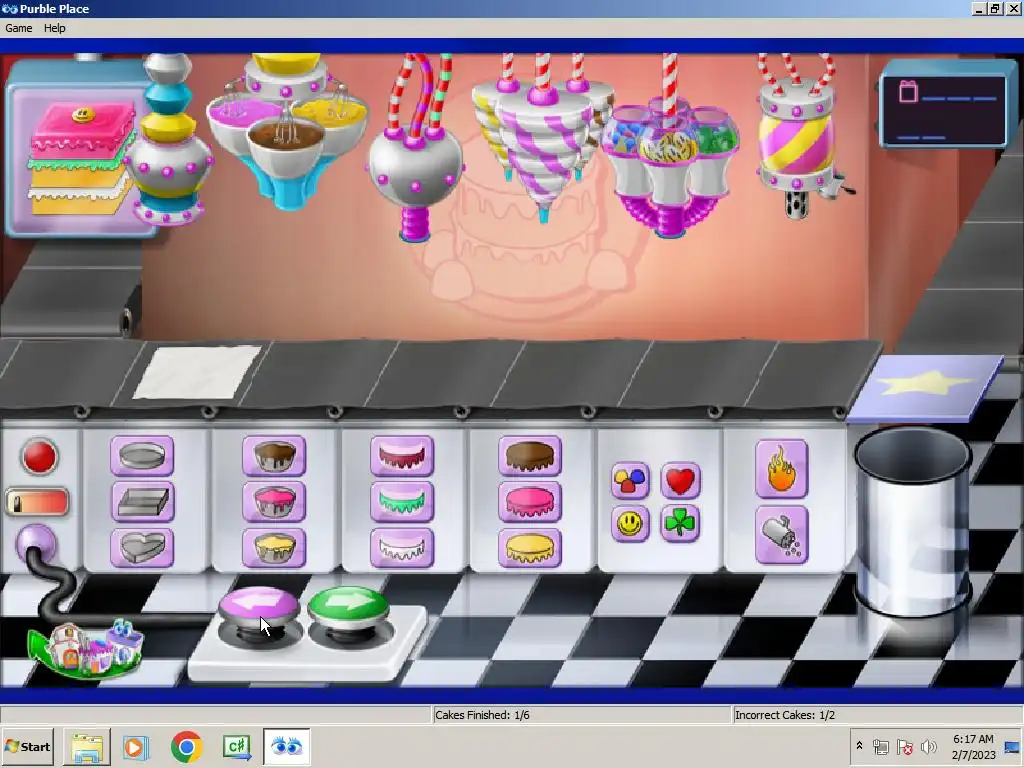Select the square cake pan shape

(x=142, y=502)
